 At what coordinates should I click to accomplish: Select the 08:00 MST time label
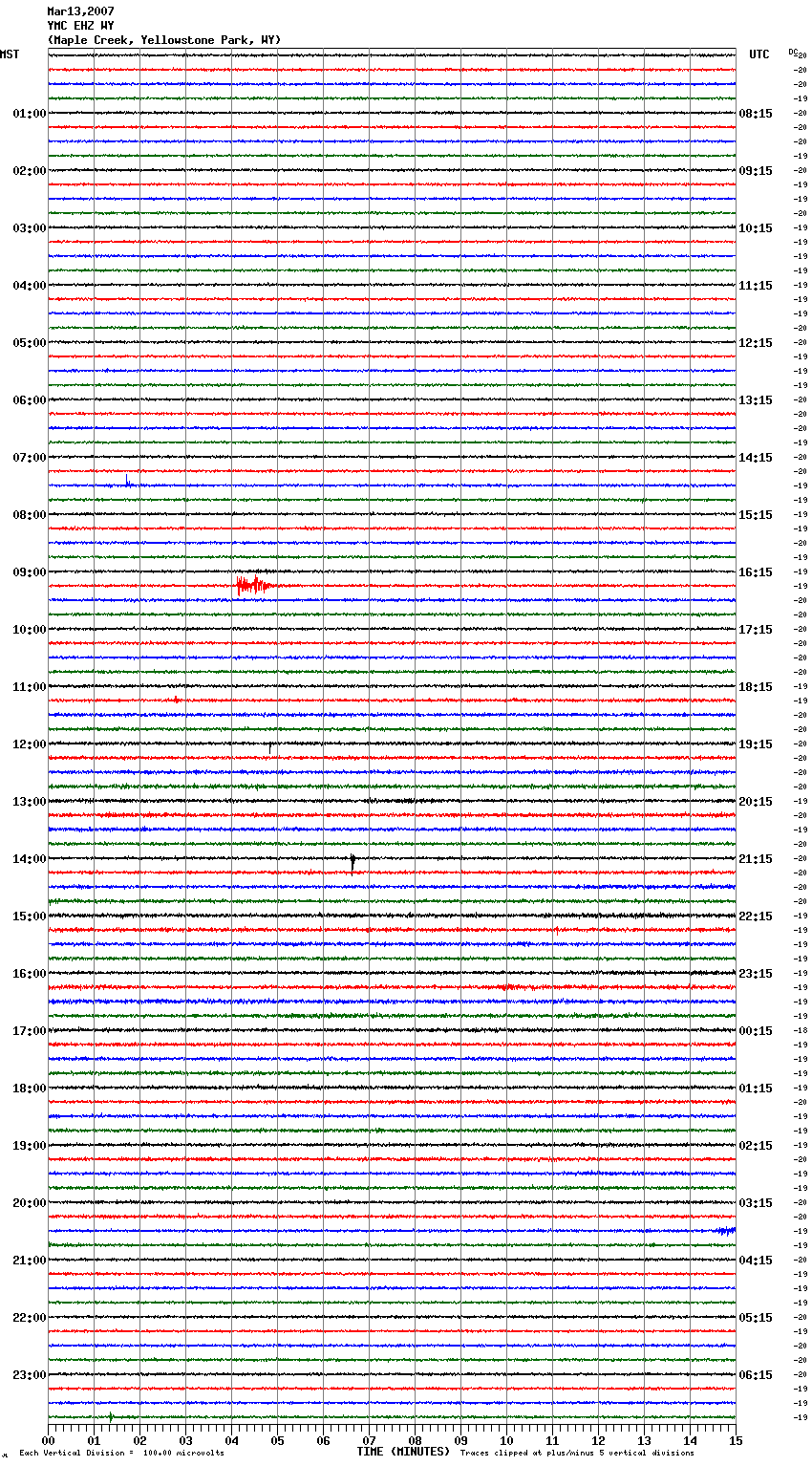[x=30, y=515]
